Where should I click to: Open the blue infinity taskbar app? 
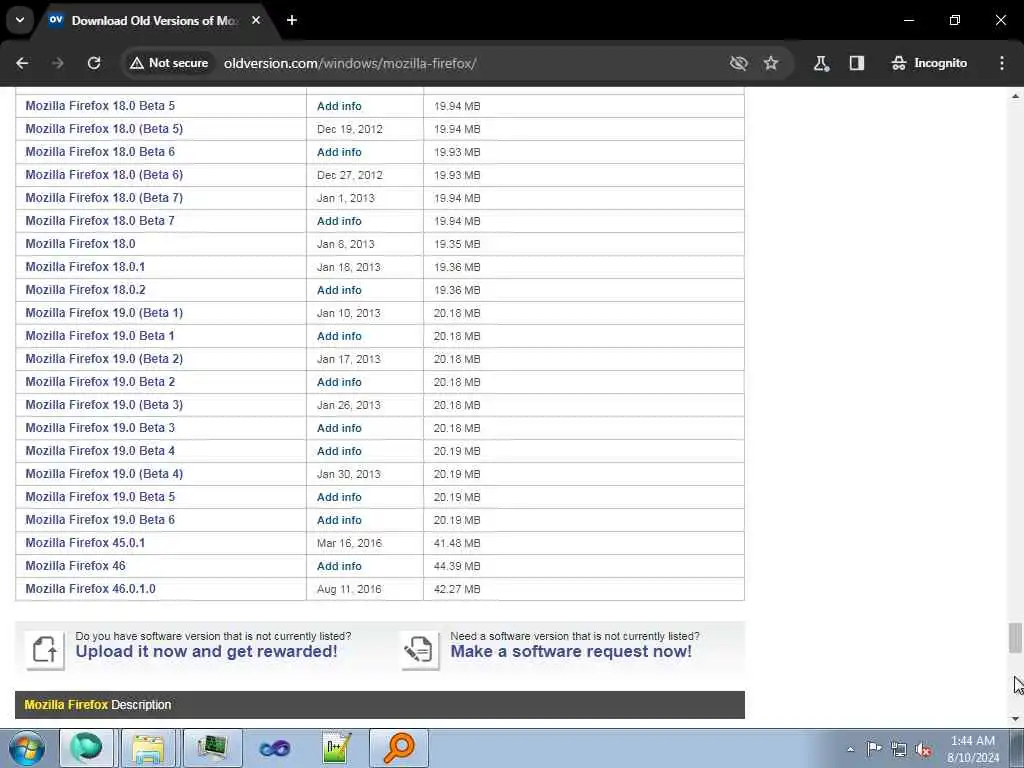pos(275,748)
